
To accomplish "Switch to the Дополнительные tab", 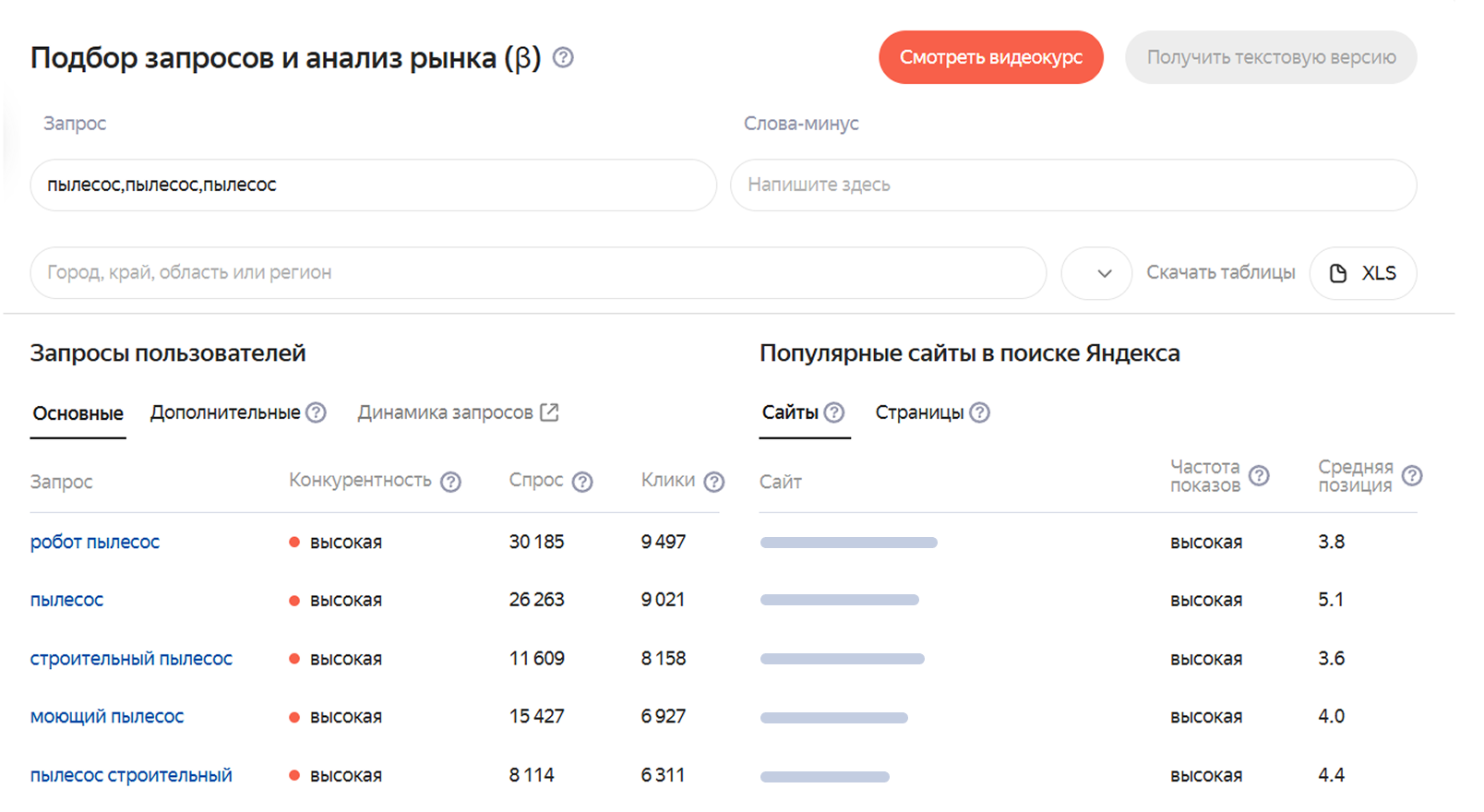I will point(225,412).
